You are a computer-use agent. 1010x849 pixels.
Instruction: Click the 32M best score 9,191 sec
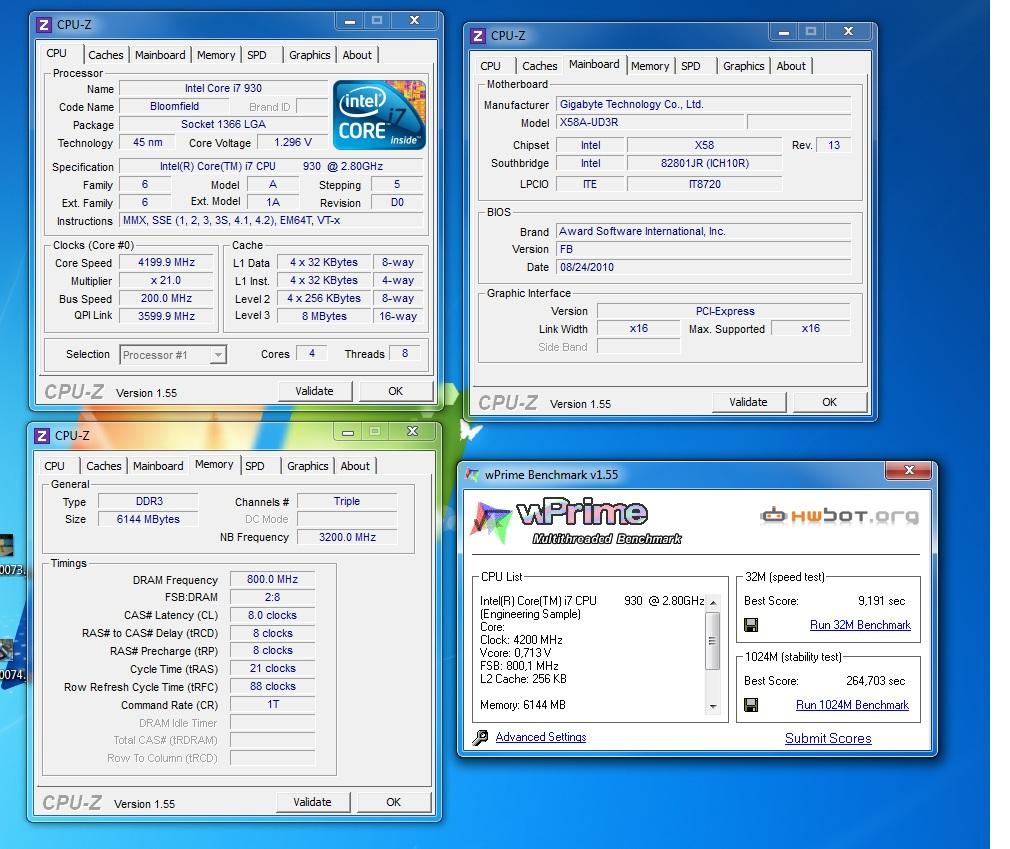coord(881,601)
